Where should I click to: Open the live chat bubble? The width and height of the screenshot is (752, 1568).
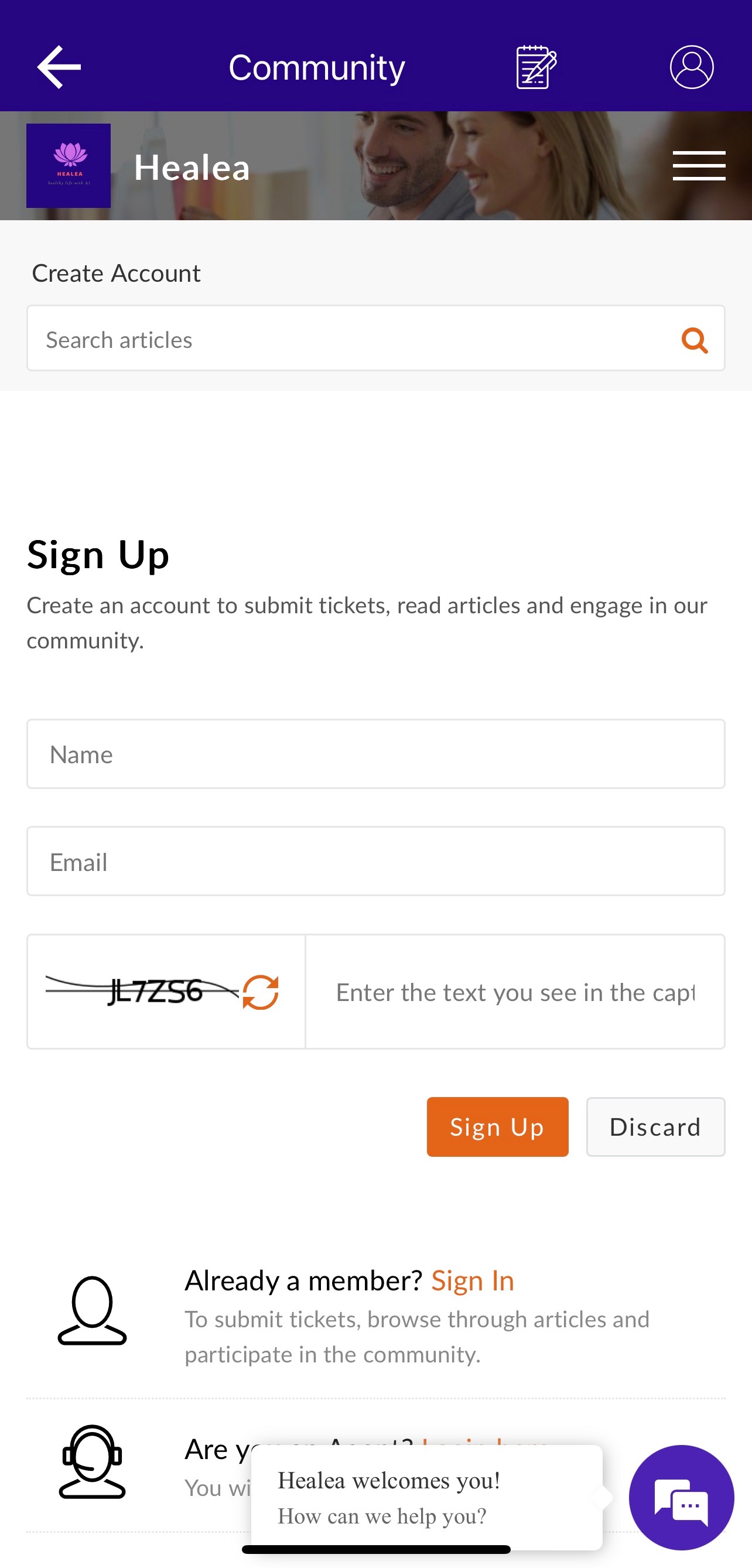681,1497
